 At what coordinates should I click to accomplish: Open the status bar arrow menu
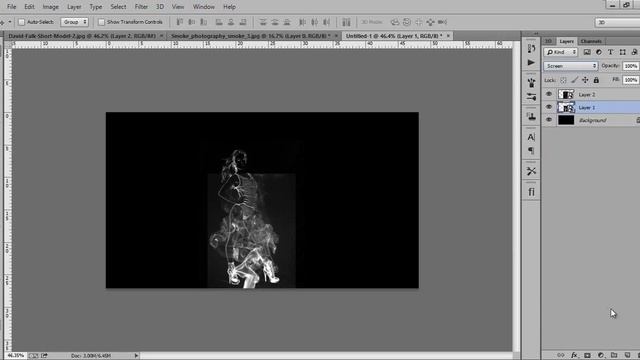(x=136, y=356)
